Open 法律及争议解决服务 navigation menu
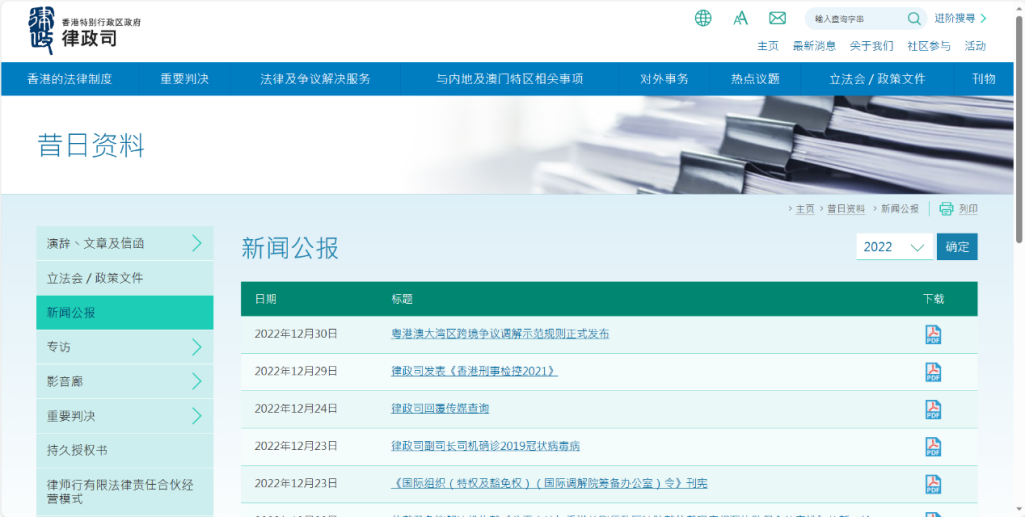 [315, 79]
